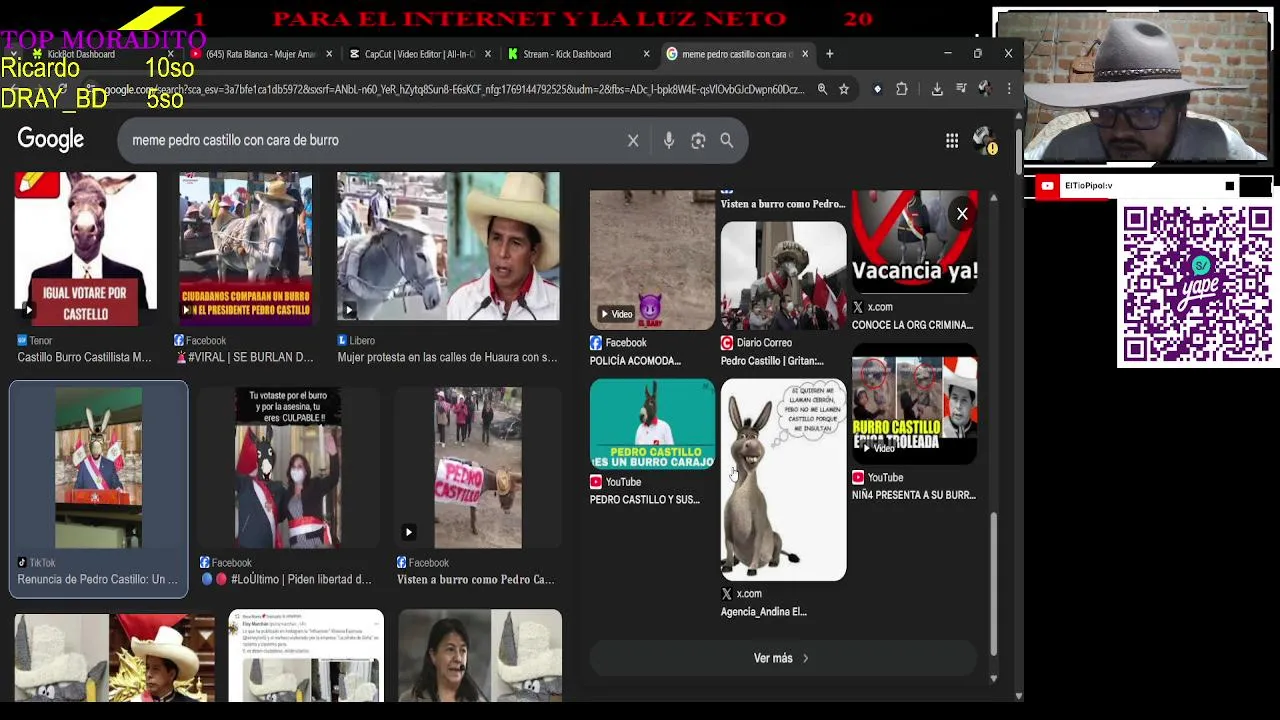Click the Google logo
Image resolution: width=1280 pixels, height=720 pixels.
point(51,140)
